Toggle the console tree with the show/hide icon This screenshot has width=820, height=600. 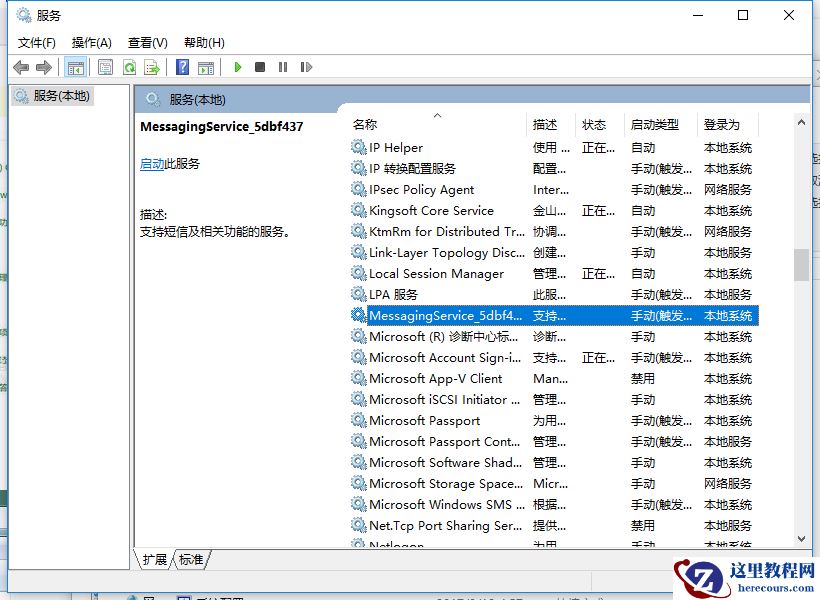tap(76, 67)
